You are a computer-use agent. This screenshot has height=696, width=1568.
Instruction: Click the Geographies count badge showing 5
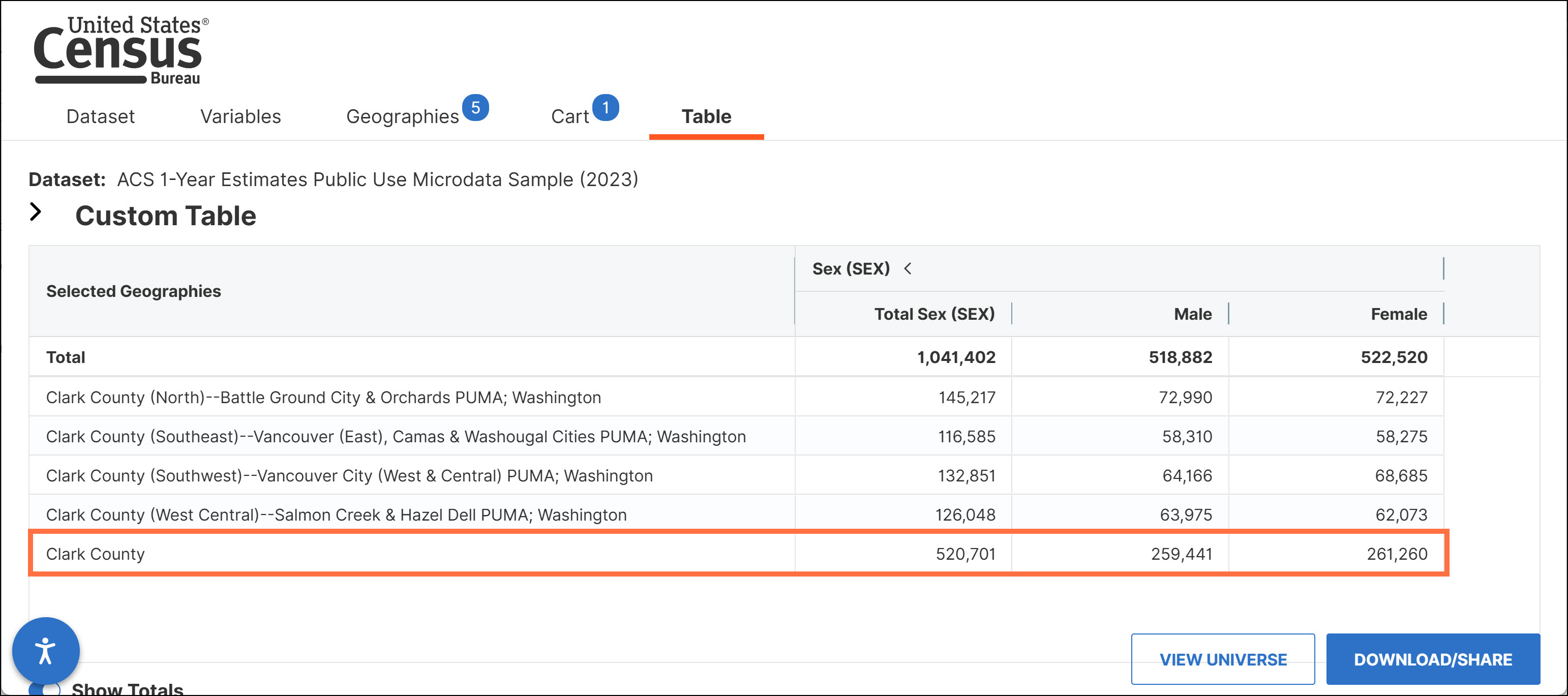(x=475, y=108)
